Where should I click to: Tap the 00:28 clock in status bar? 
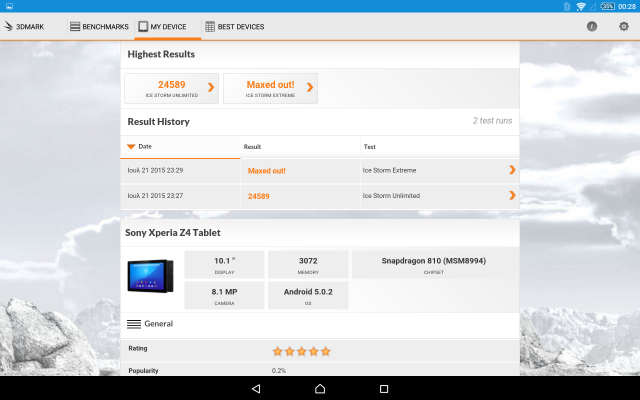(627, 6)
